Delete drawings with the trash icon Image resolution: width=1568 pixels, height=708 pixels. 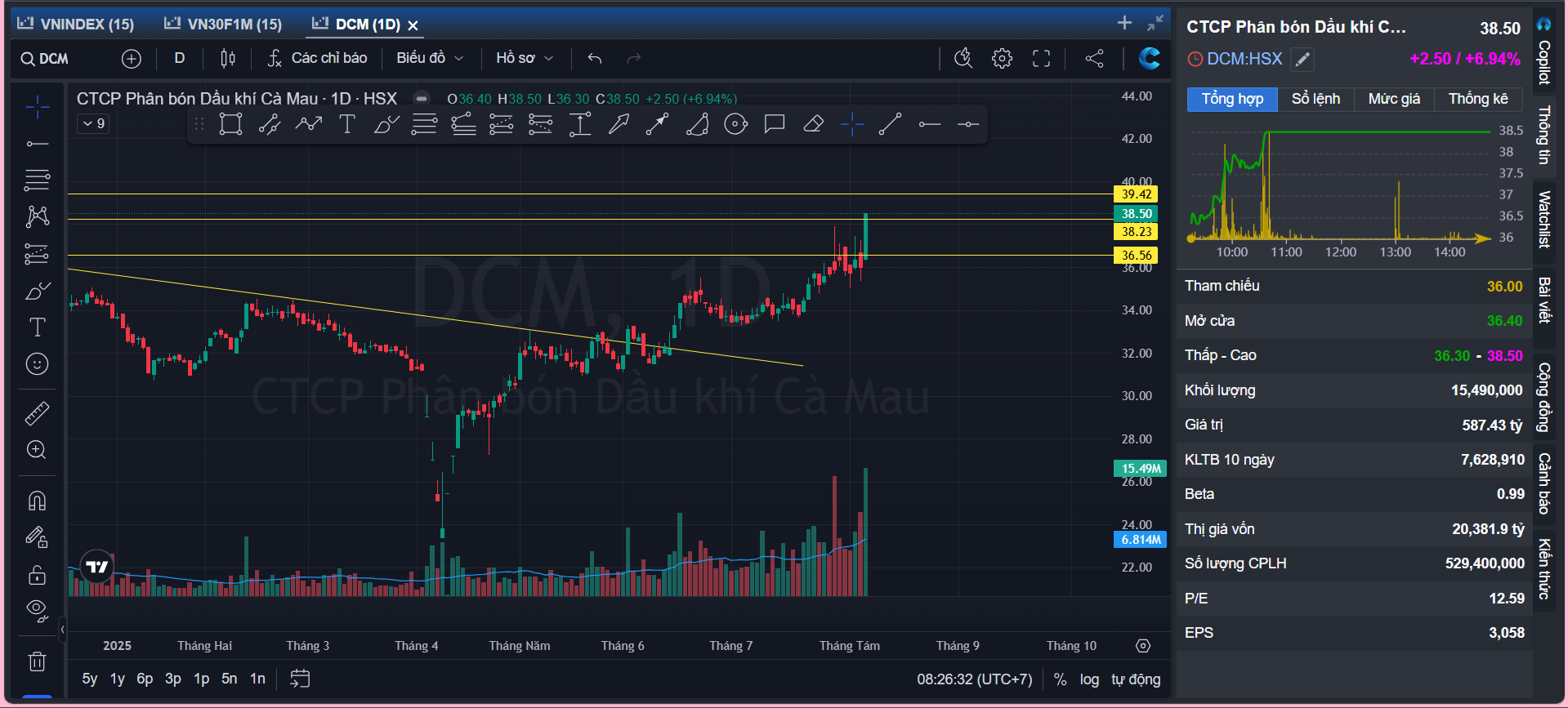click(x=37, y=661)
